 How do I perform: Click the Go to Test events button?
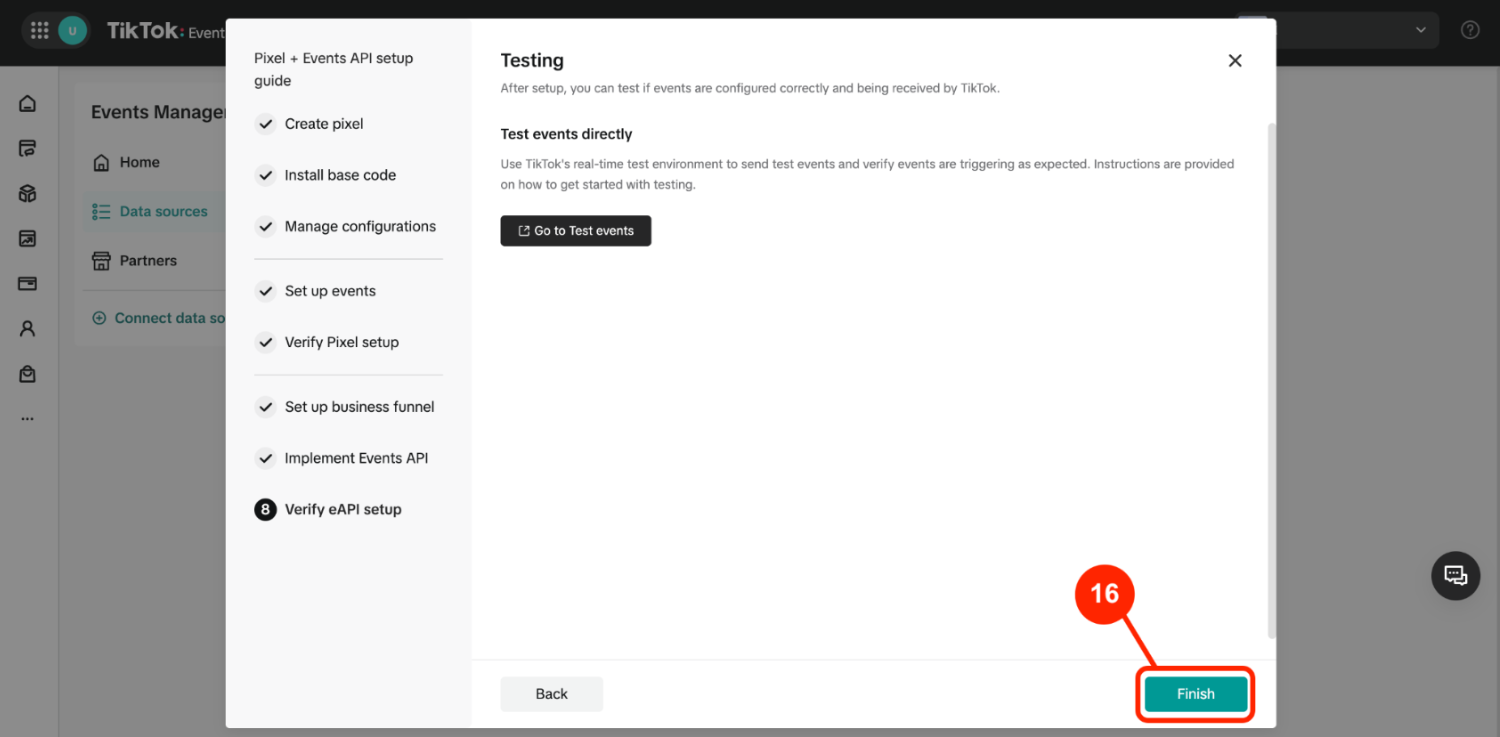tap(576, 231)
